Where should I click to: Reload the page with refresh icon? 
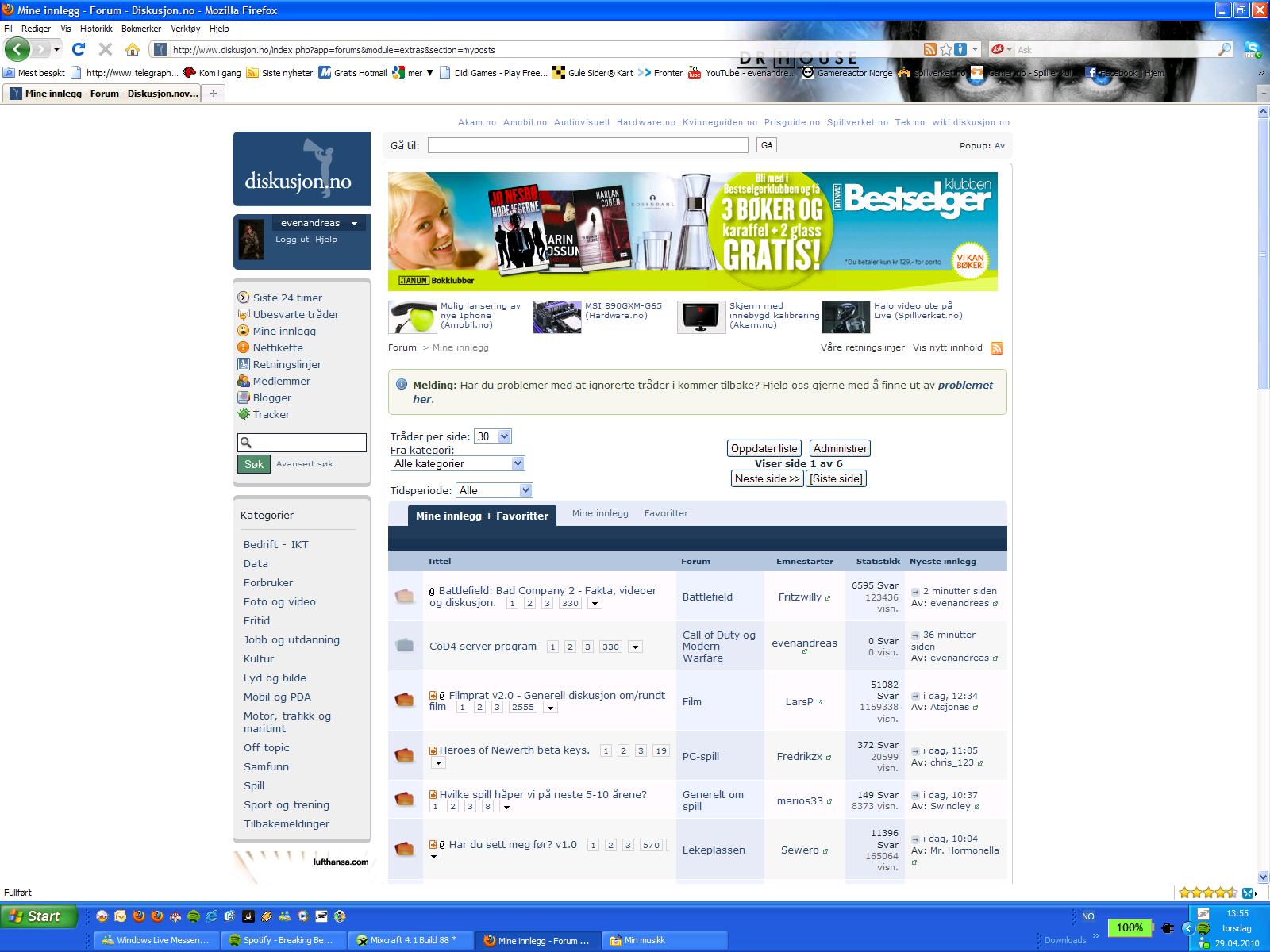point(79,49)
